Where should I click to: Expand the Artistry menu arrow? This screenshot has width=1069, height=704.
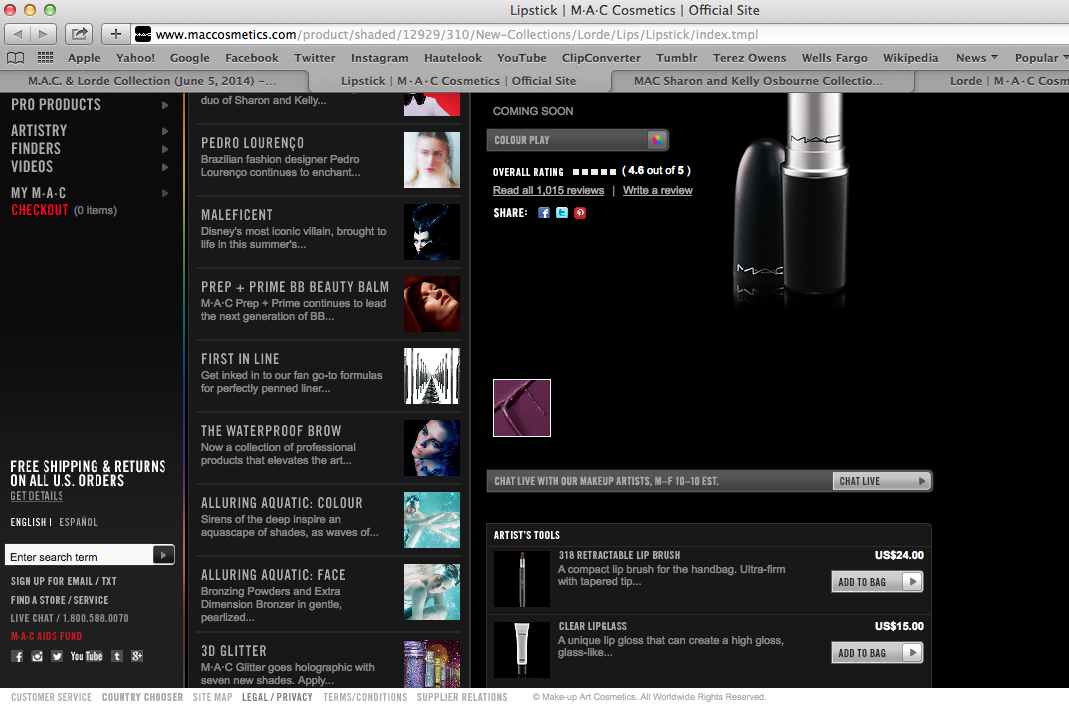[164, 131]
